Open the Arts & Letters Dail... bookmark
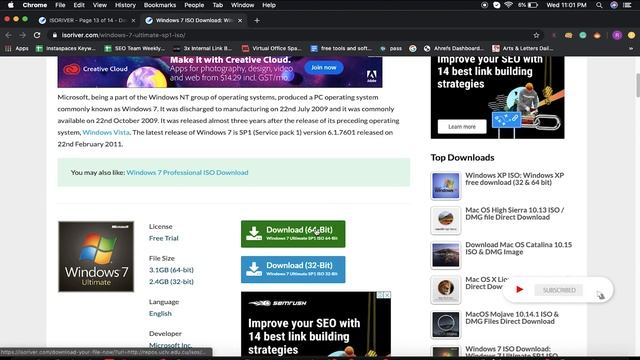640x360 pixels. point(523,48)
